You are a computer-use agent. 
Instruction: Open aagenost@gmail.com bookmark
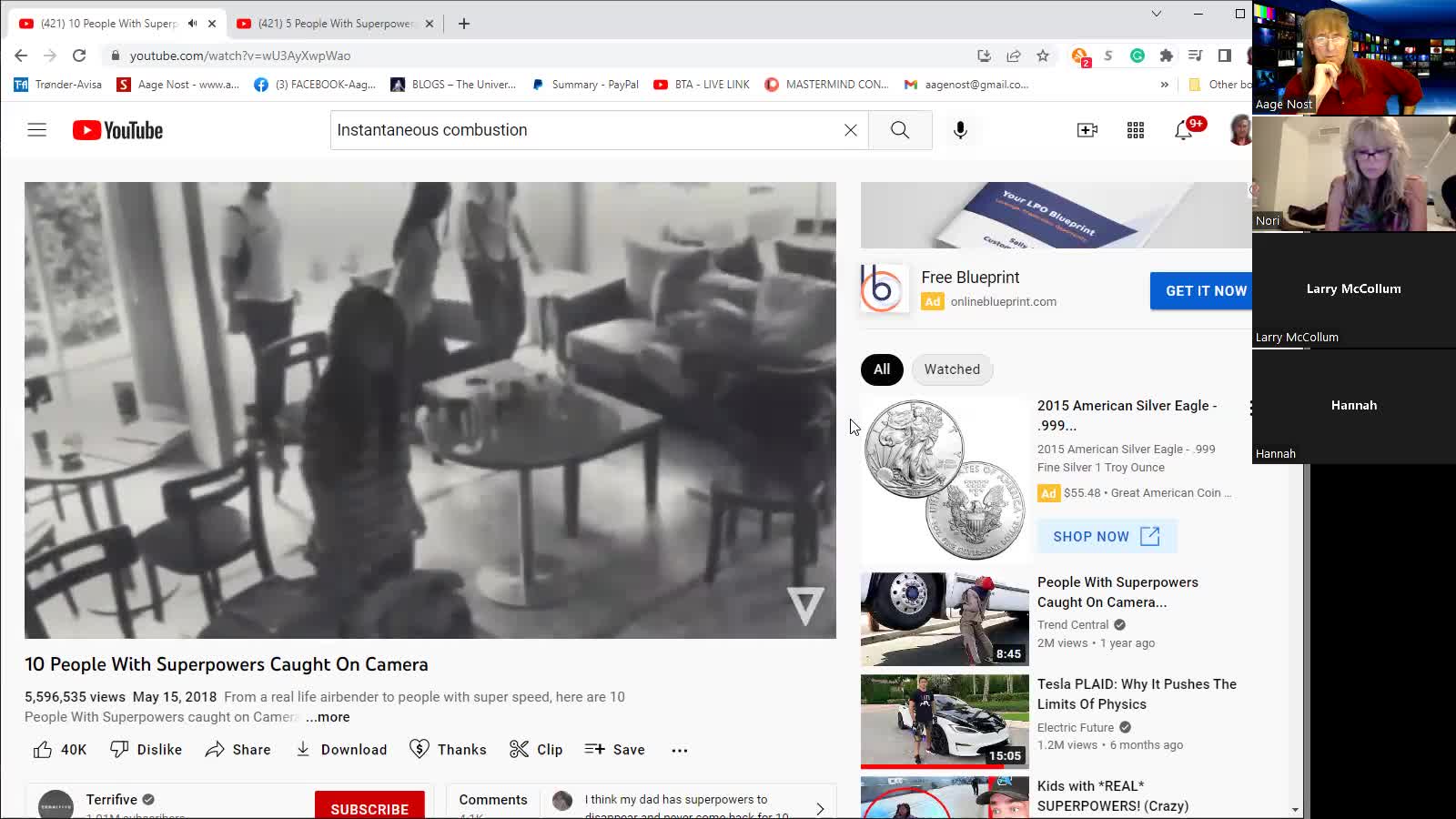pos(966,85)
